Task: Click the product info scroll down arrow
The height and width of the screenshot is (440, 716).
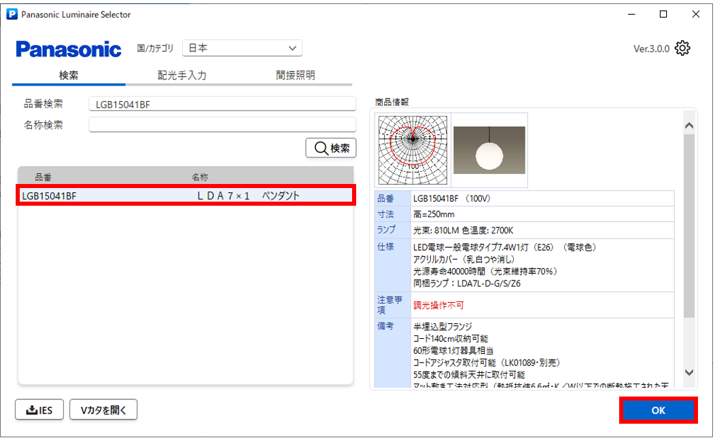Action: coord(688,372)
